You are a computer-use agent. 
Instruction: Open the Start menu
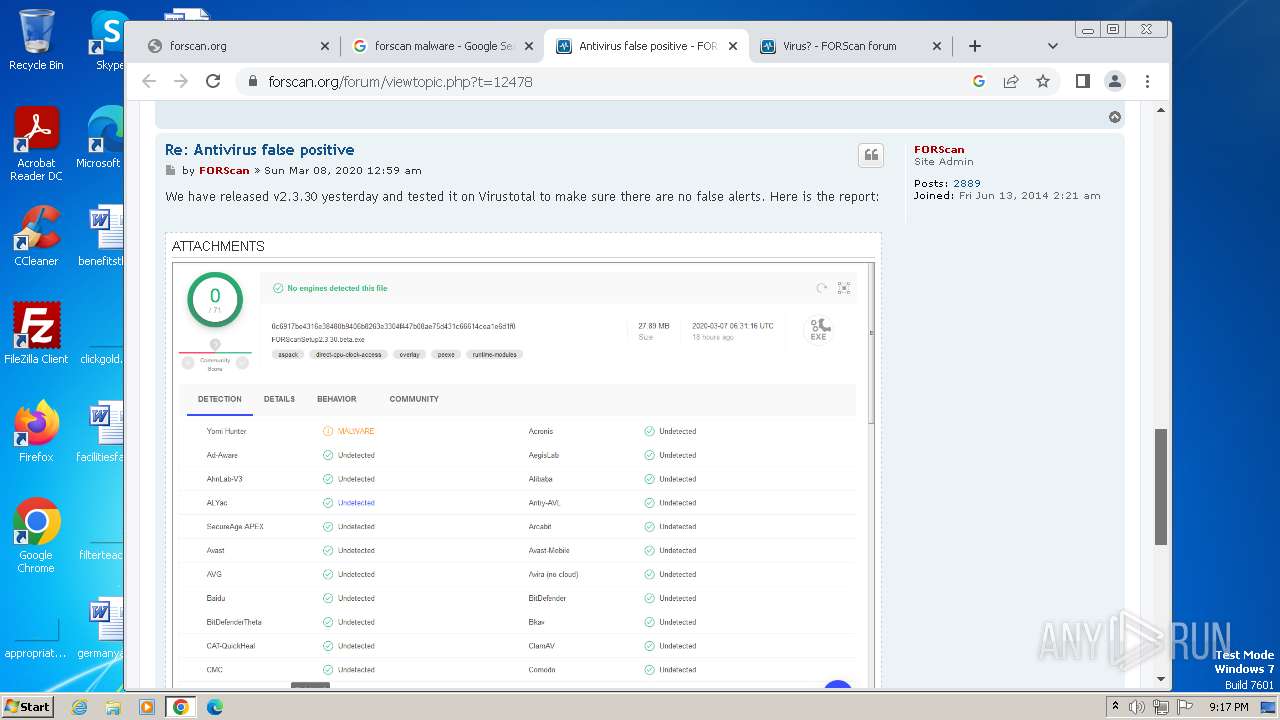coord(27,706)
